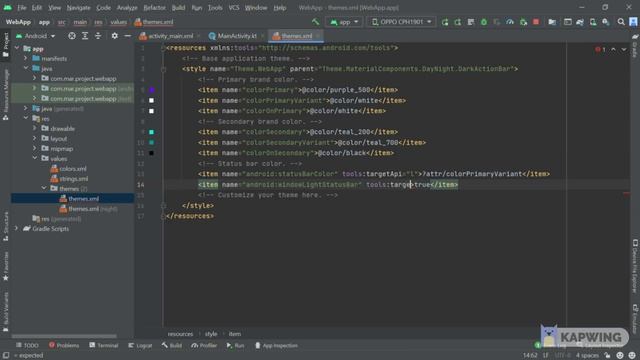Open the Terminal tool window
This screenshot has height=360, width=640.
tap(104, 345)
